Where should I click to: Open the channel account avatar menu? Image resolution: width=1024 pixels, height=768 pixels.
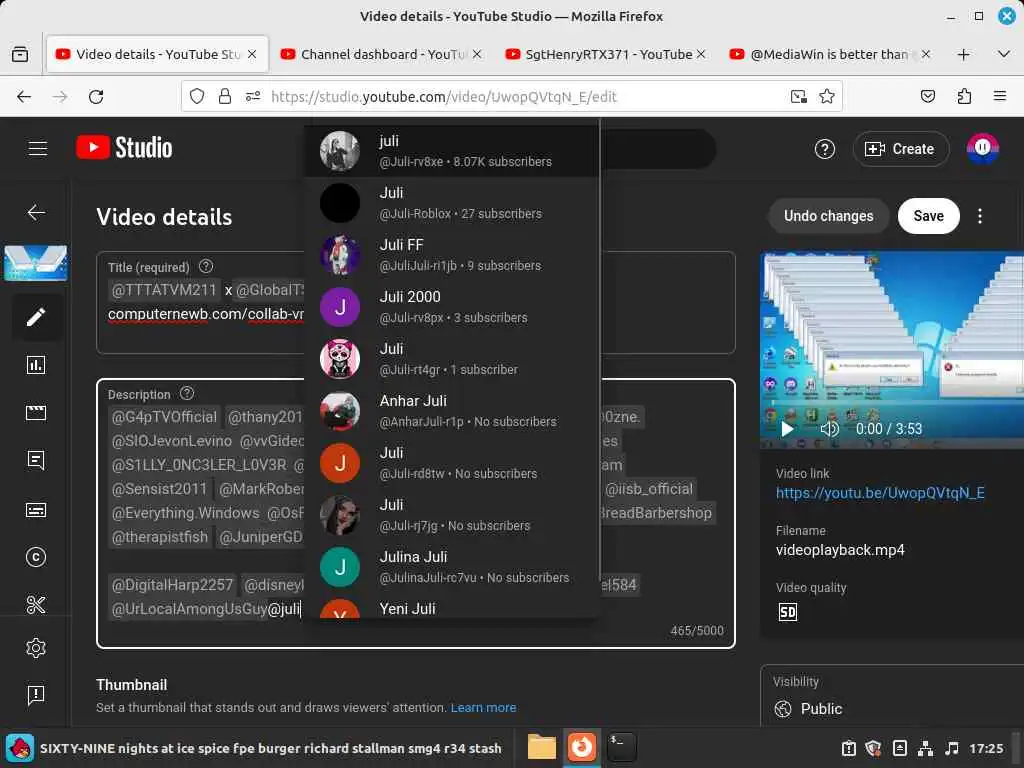point(982,148)
